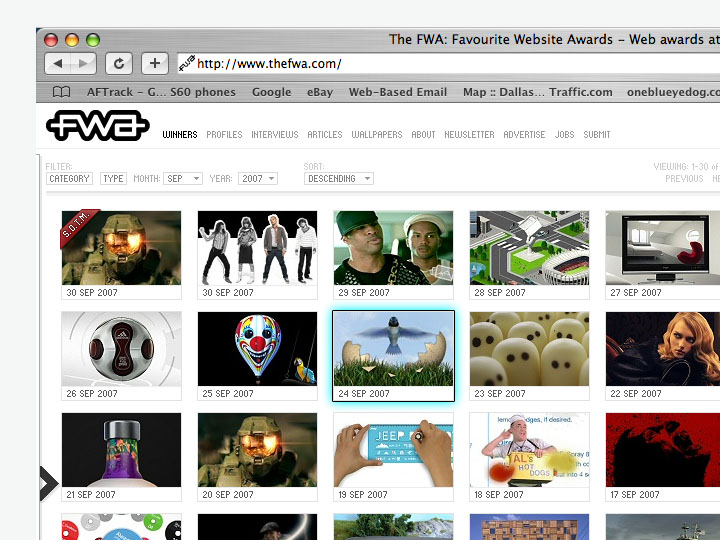Open the AFTrack bookmark

[161, 92]
